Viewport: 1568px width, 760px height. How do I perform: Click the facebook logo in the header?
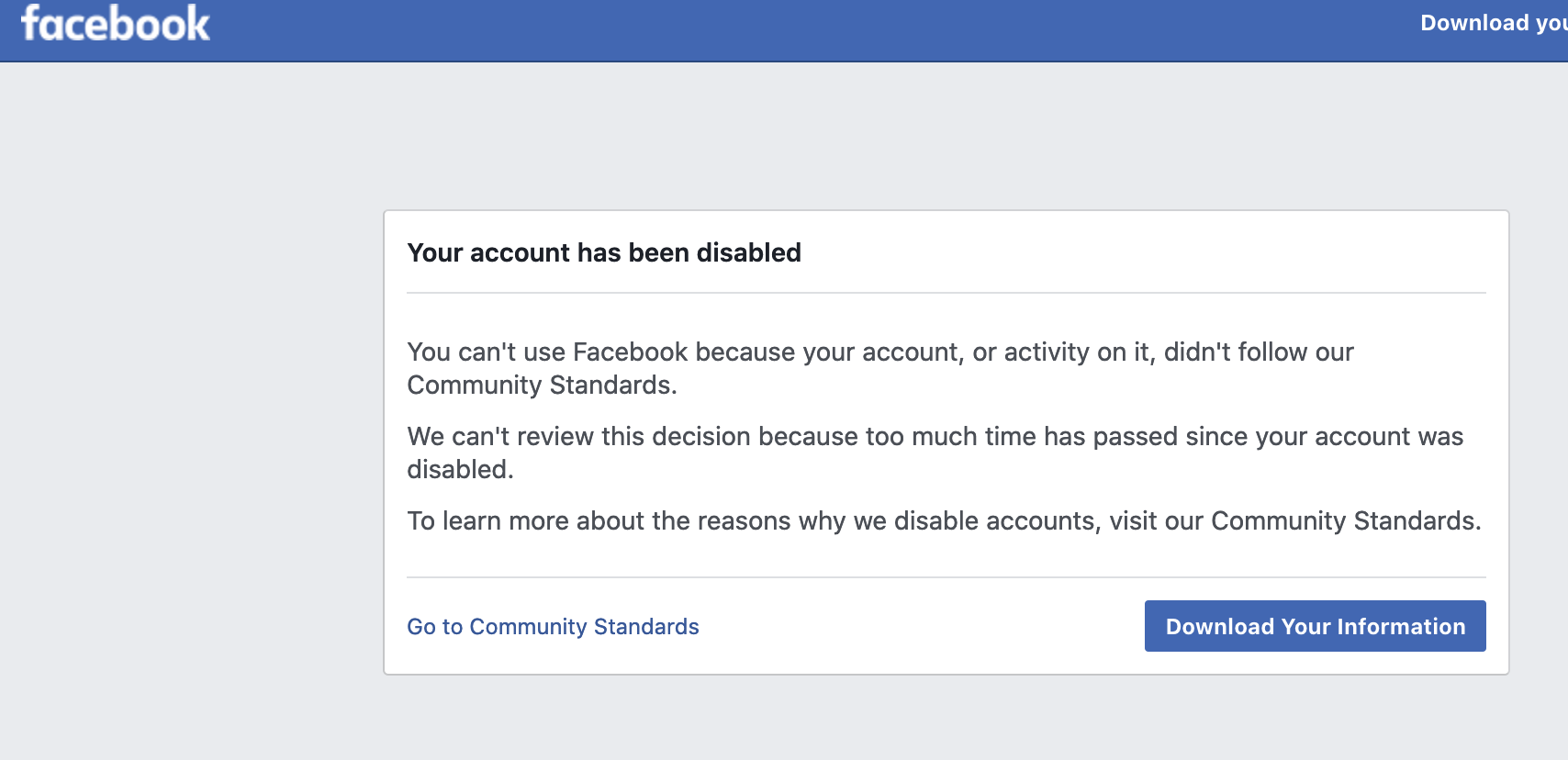(x=116, y=24)
